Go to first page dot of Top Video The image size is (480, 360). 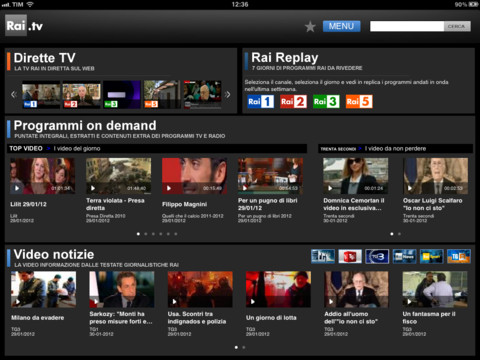[x=138, y=234]
